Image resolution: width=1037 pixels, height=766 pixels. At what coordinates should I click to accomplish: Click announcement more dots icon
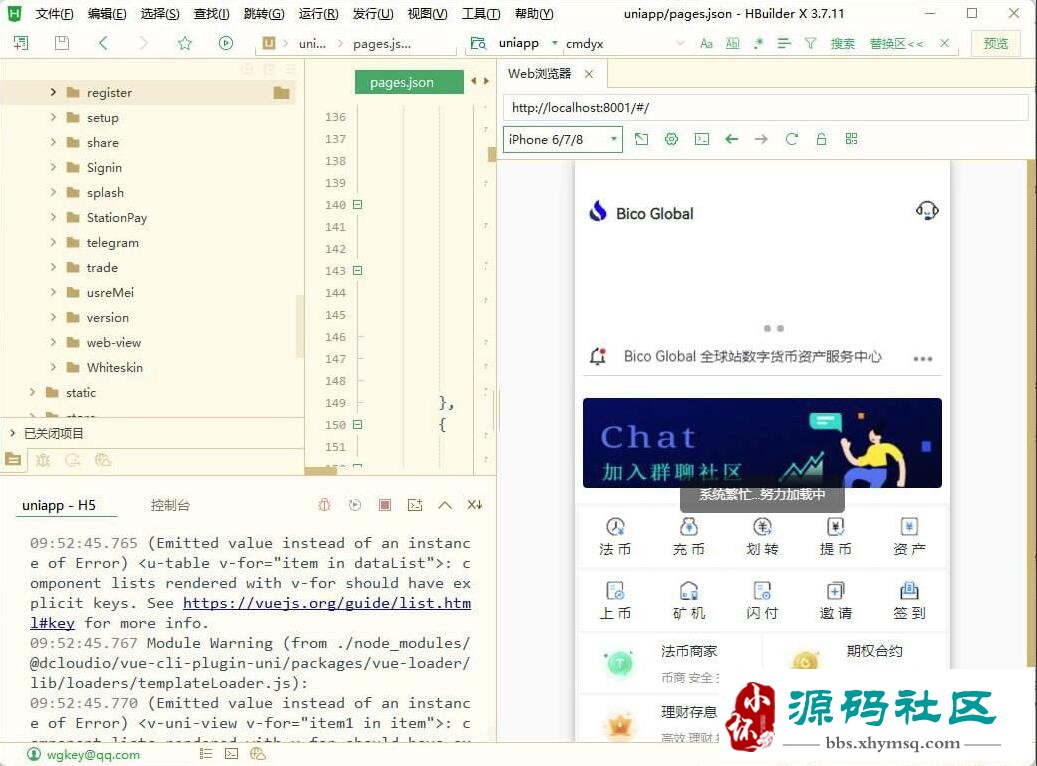[x=923, y=359]
